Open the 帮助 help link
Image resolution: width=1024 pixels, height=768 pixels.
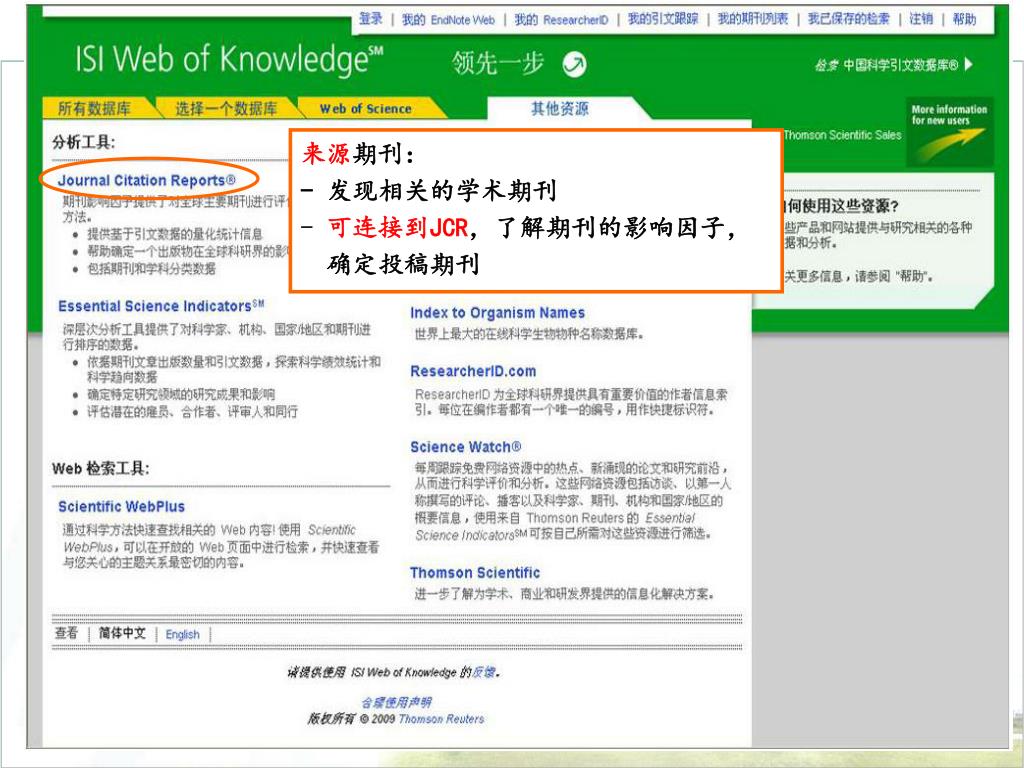click(964, 19)
